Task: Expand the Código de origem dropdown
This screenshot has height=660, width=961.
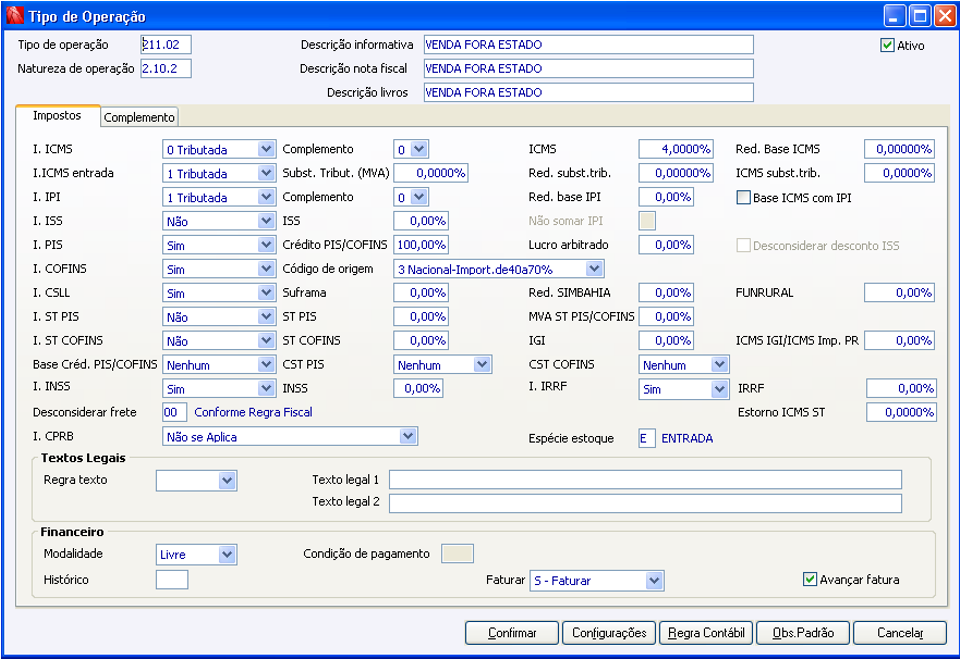Action: [595, 269]
